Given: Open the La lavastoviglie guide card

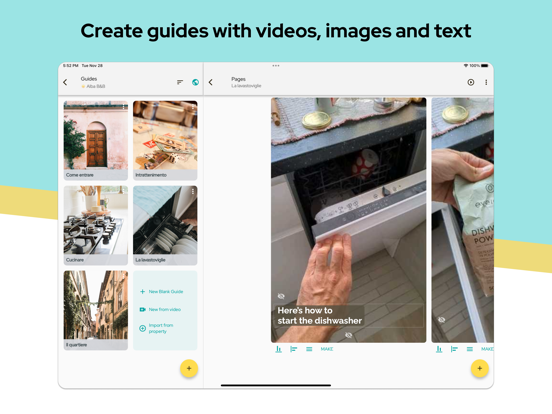Looking at the screenshot, I should click(x=165, y=225).
